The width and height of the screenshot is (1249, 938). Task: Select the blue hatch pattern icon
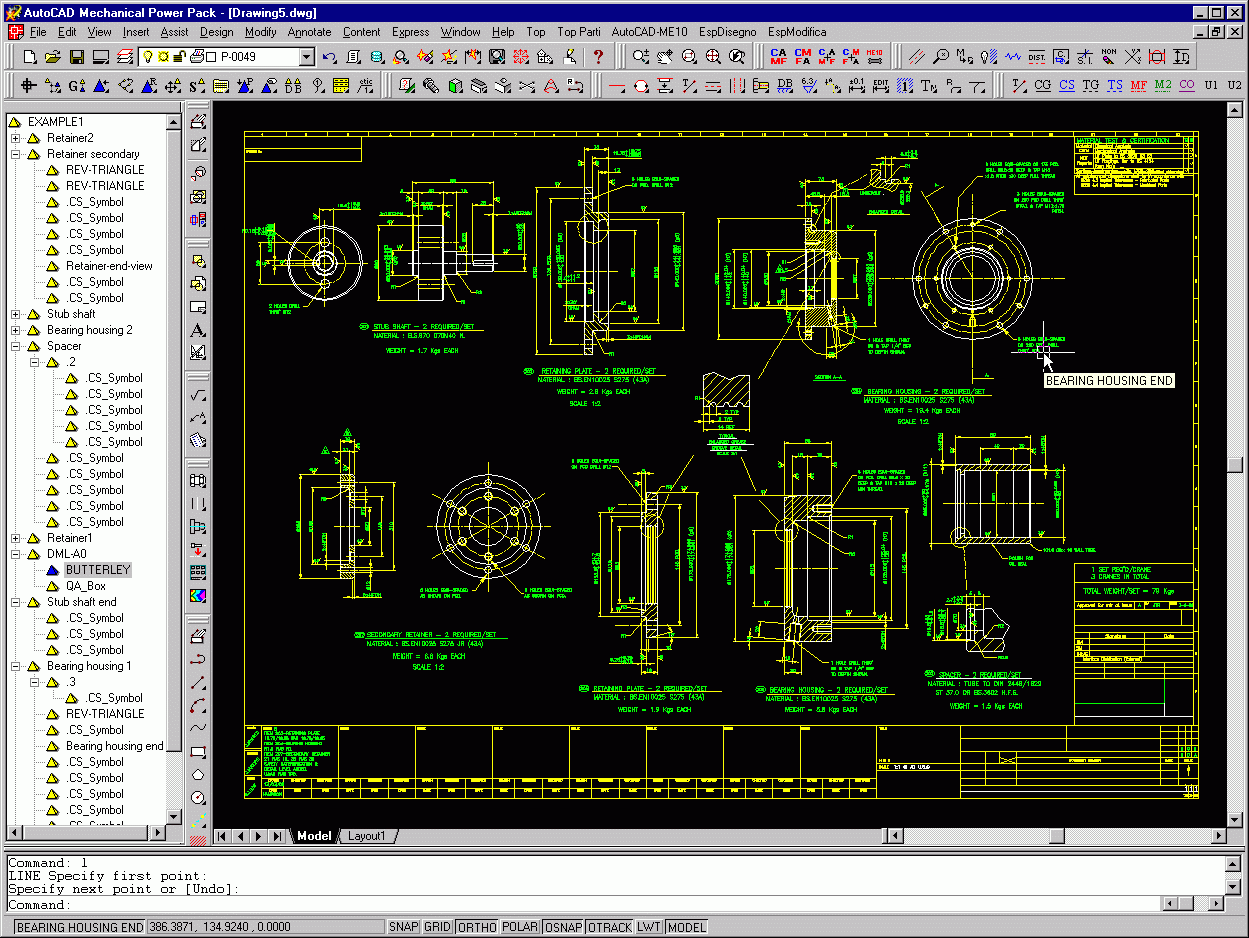906,85
